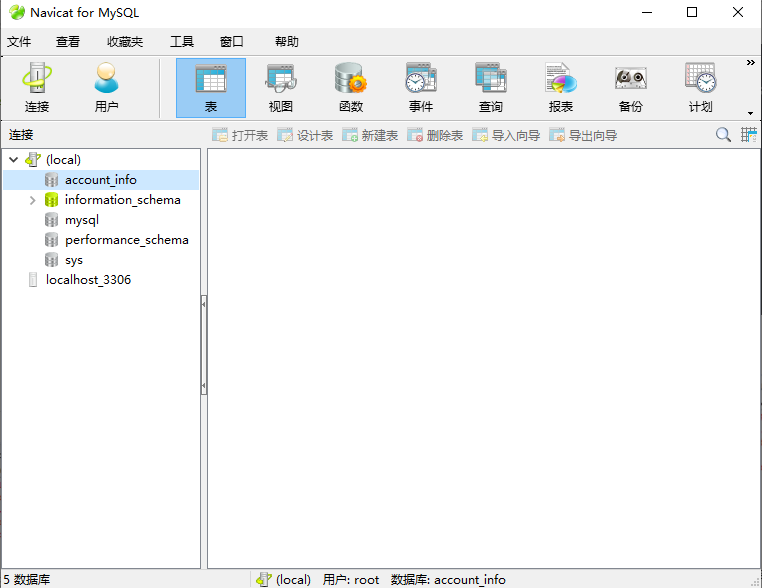Open the 连接 (Connection) toolbar icon

pos(37,88)
